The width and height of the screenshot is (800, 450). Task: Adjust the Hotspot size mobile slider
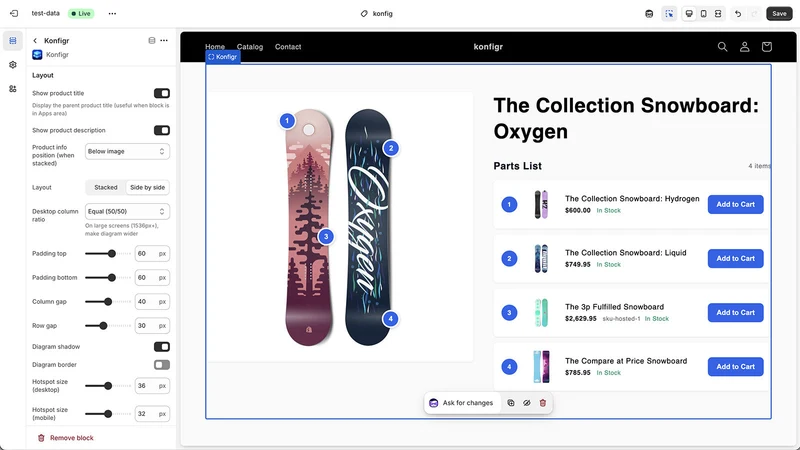(108, 414)
